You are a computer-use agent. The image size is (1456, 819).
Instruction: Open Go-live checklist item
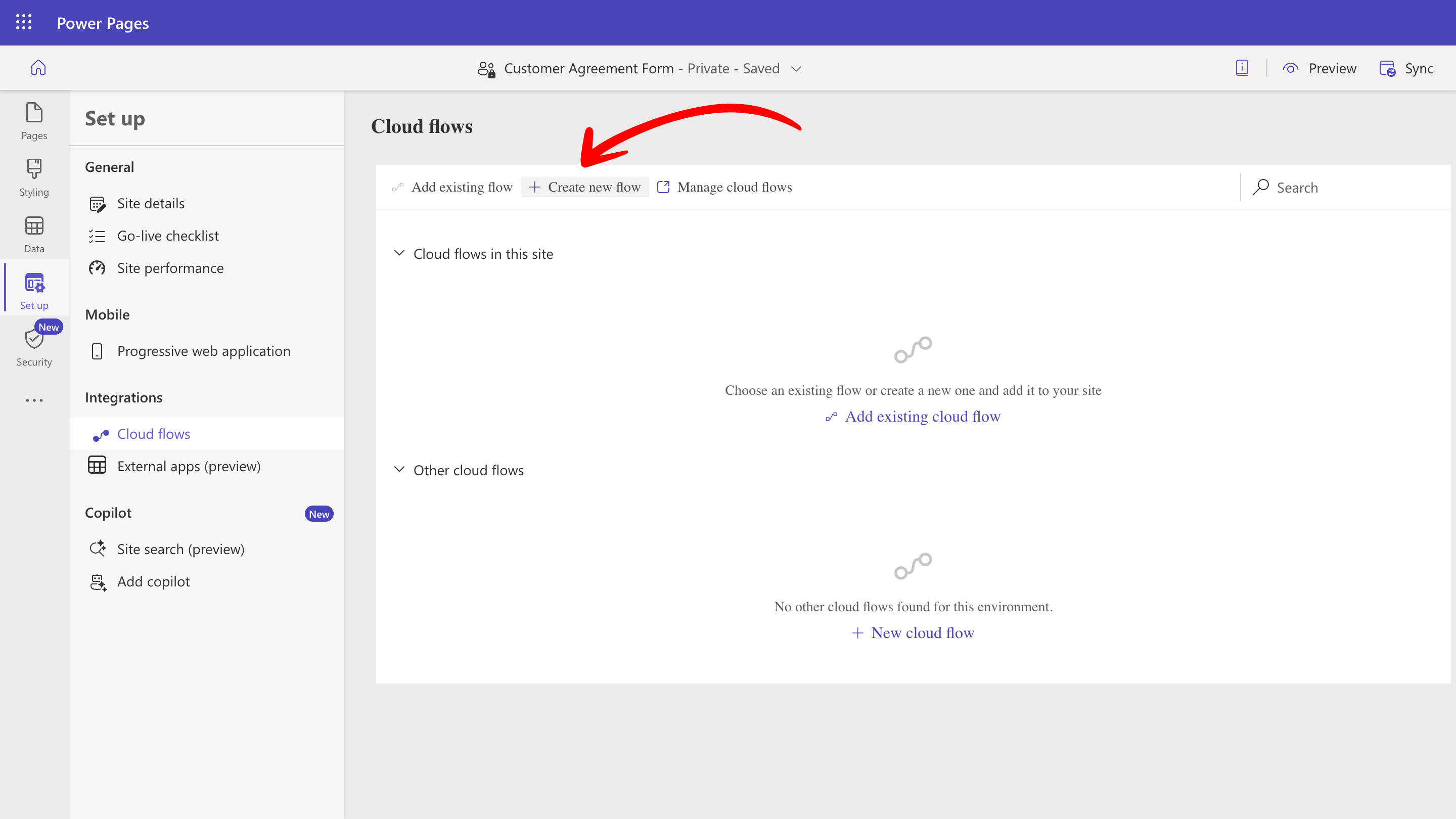point(167,236)
